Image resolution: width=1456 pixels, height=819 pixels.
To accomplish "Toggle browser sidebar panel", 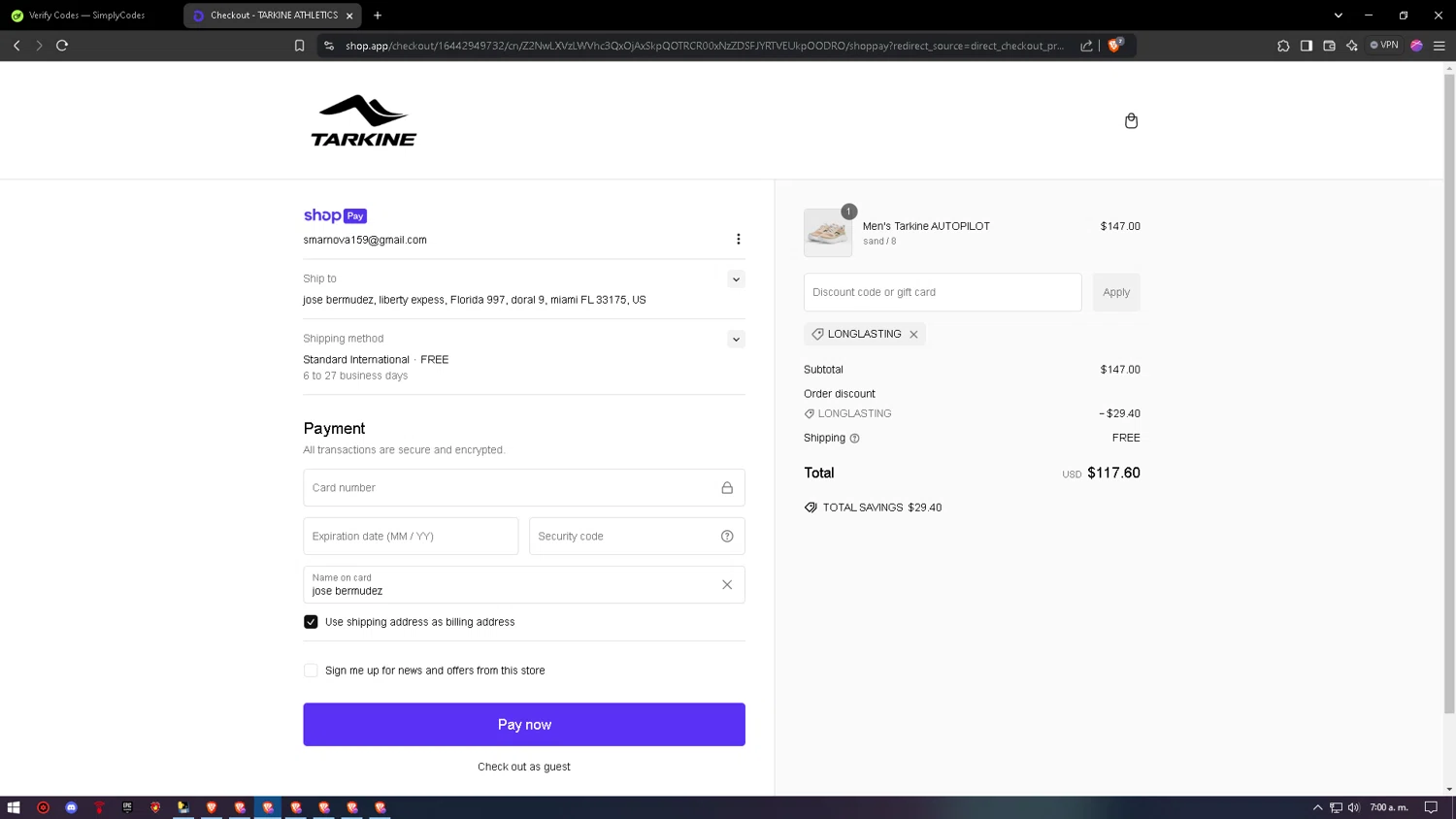I will pos(1307,46).
